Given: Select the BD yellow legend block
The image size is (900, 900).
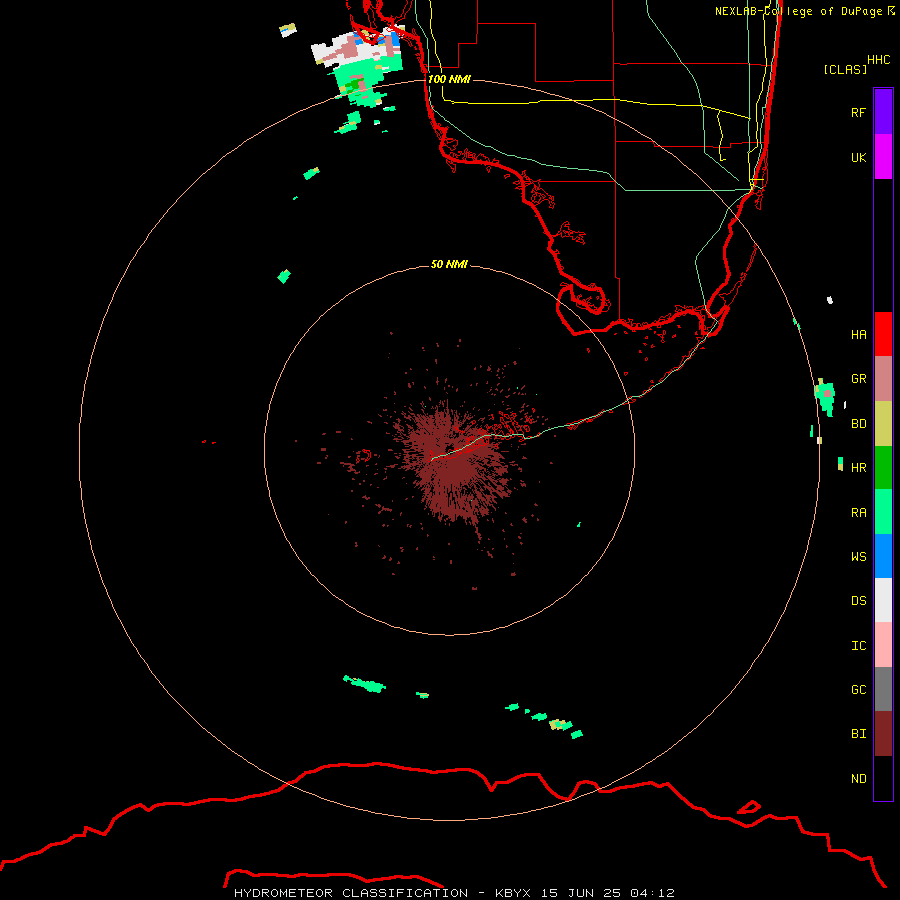Looking at the screenshot, I should (x=883, y=424).
